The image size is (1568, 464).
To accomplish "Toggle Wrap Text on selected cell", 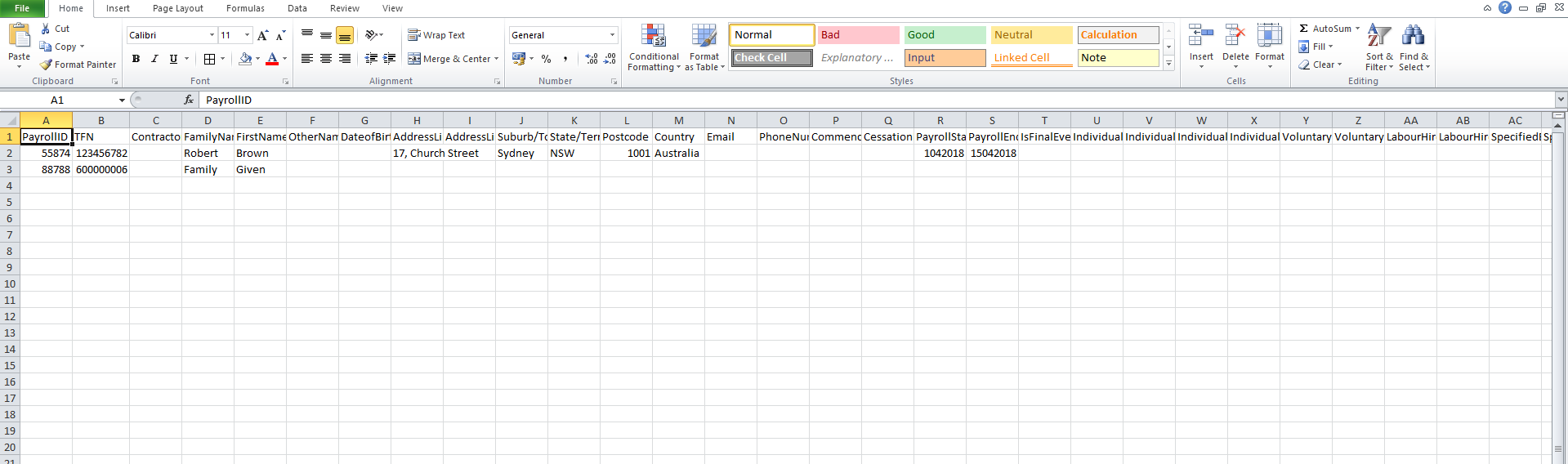I will tap(436, 35).
